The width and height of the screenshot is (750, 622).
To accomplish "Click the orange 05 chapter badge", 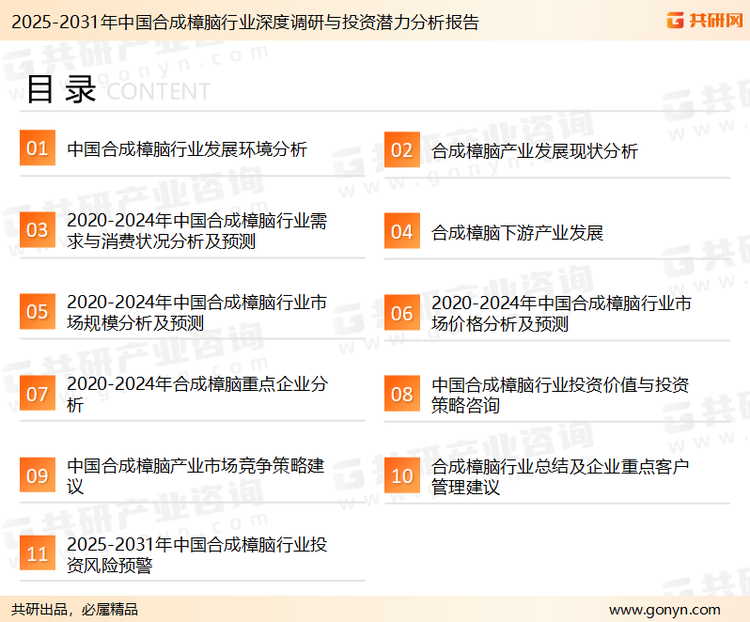I will pyautogui.click(x=37, y=311).
